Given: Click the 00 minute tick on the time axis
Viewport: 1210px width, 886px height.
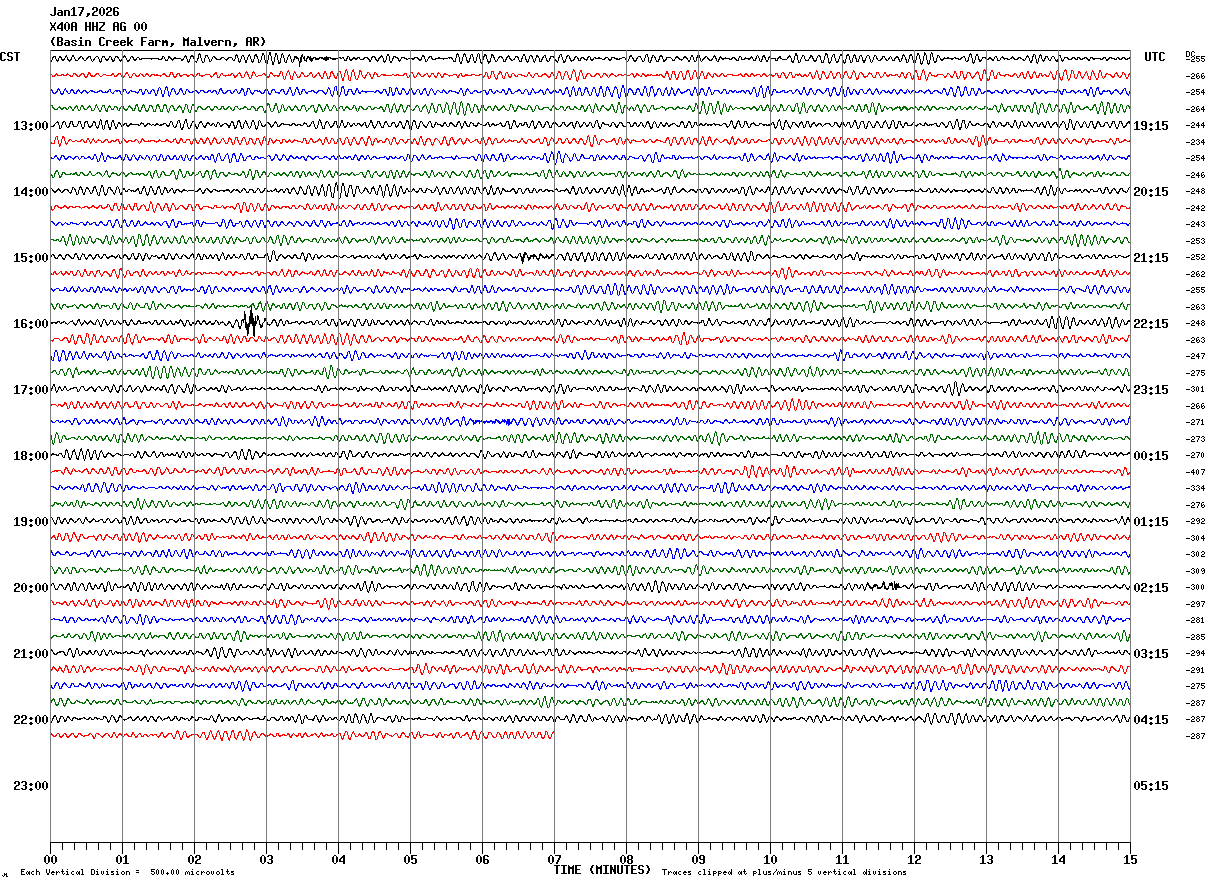Looking at the screenshot, I should coord(50,859).
